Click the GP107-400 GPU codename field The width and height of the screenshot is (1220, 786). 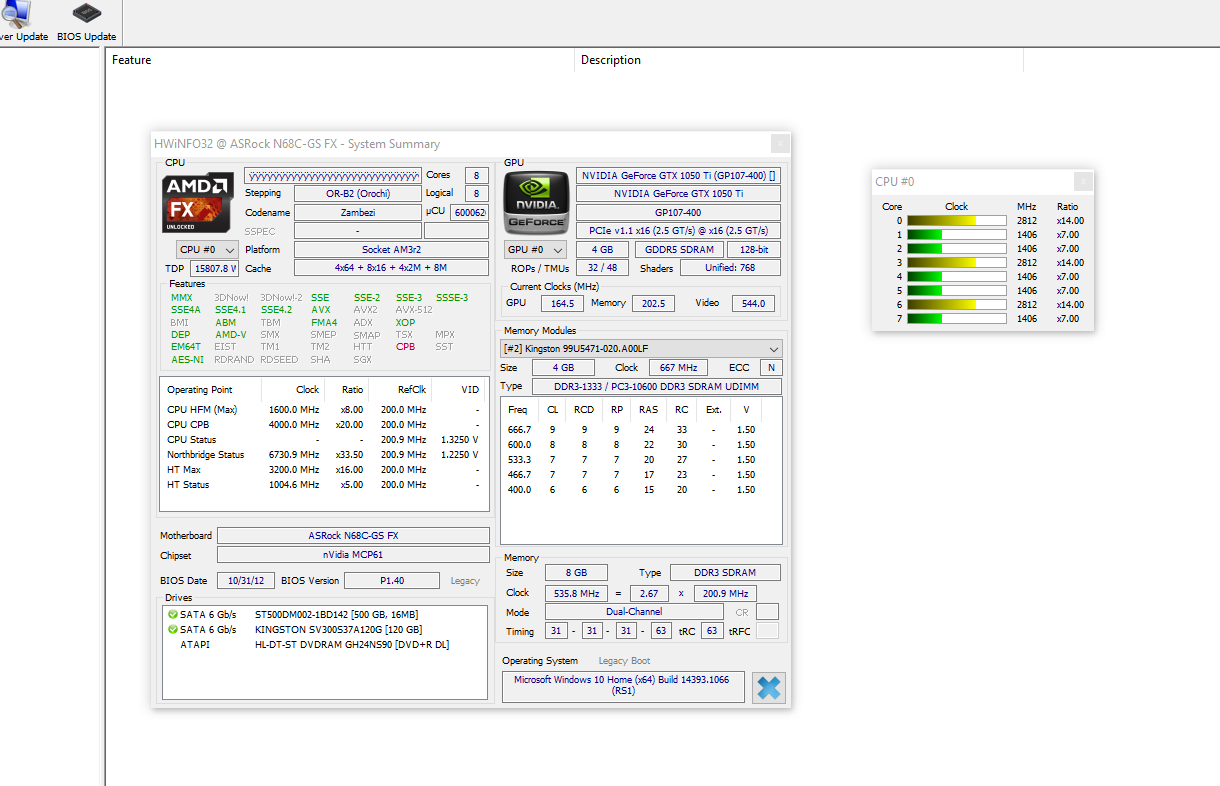coord(678,213)
